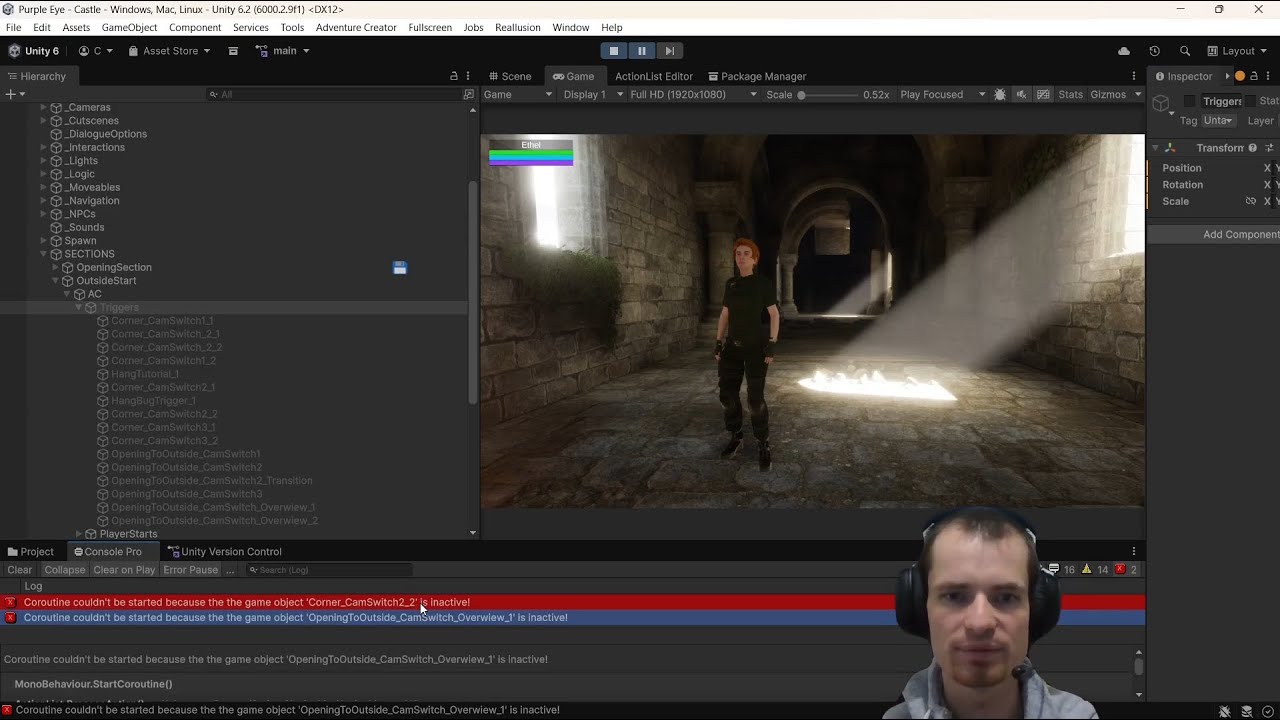Collapse the Transform component foldout

1155,148
